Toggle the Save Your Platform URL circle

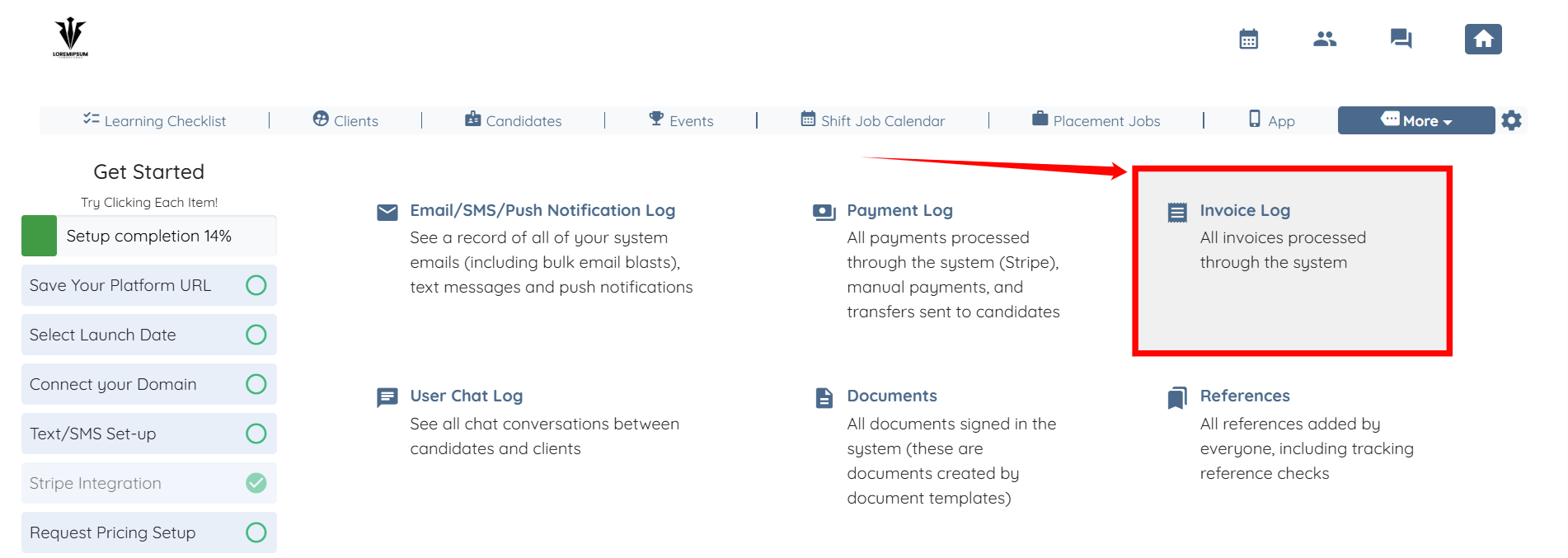pos(256,285)
